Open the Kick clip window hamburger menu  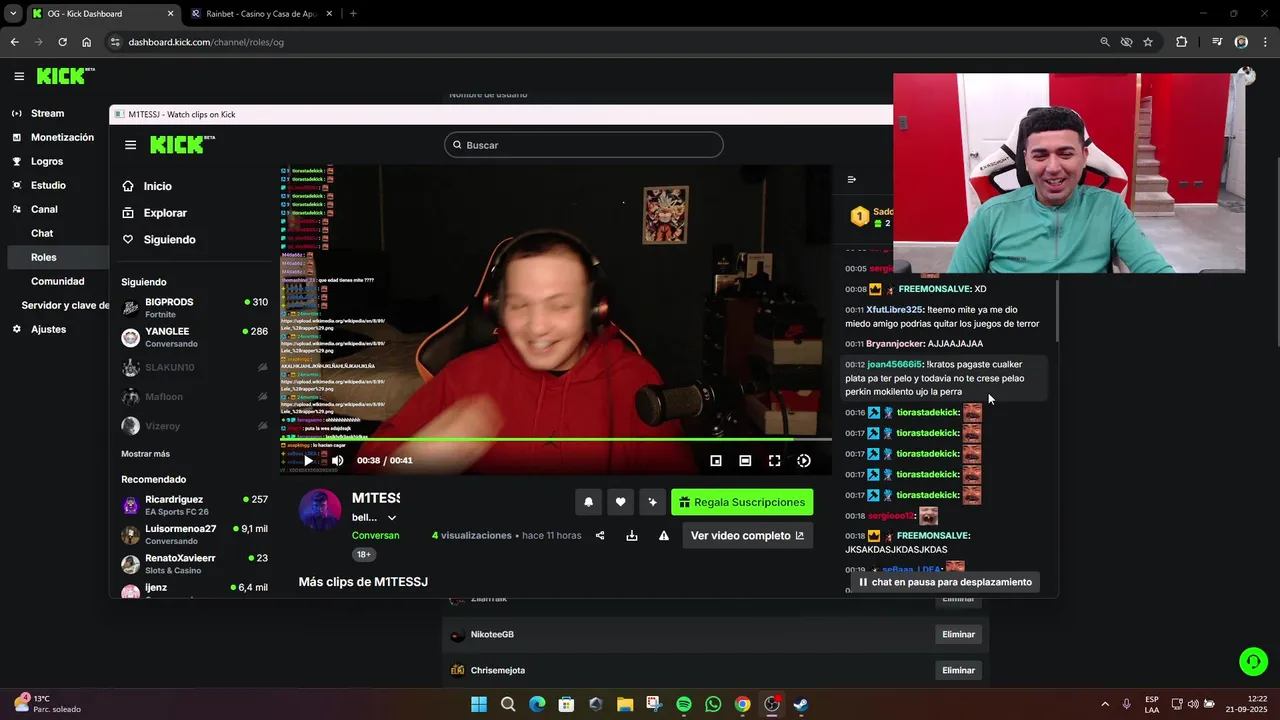tap(130, 145)
